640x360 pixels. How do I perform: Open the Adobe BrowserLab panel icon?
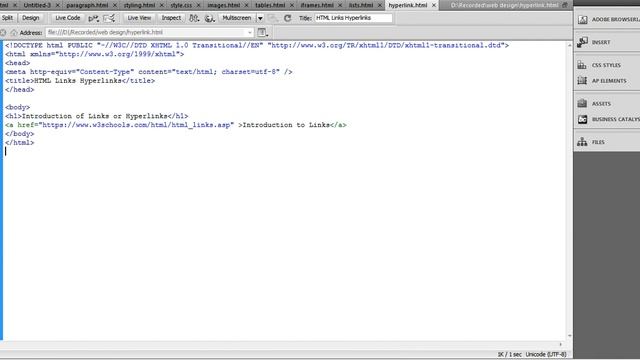click(582, 19)
